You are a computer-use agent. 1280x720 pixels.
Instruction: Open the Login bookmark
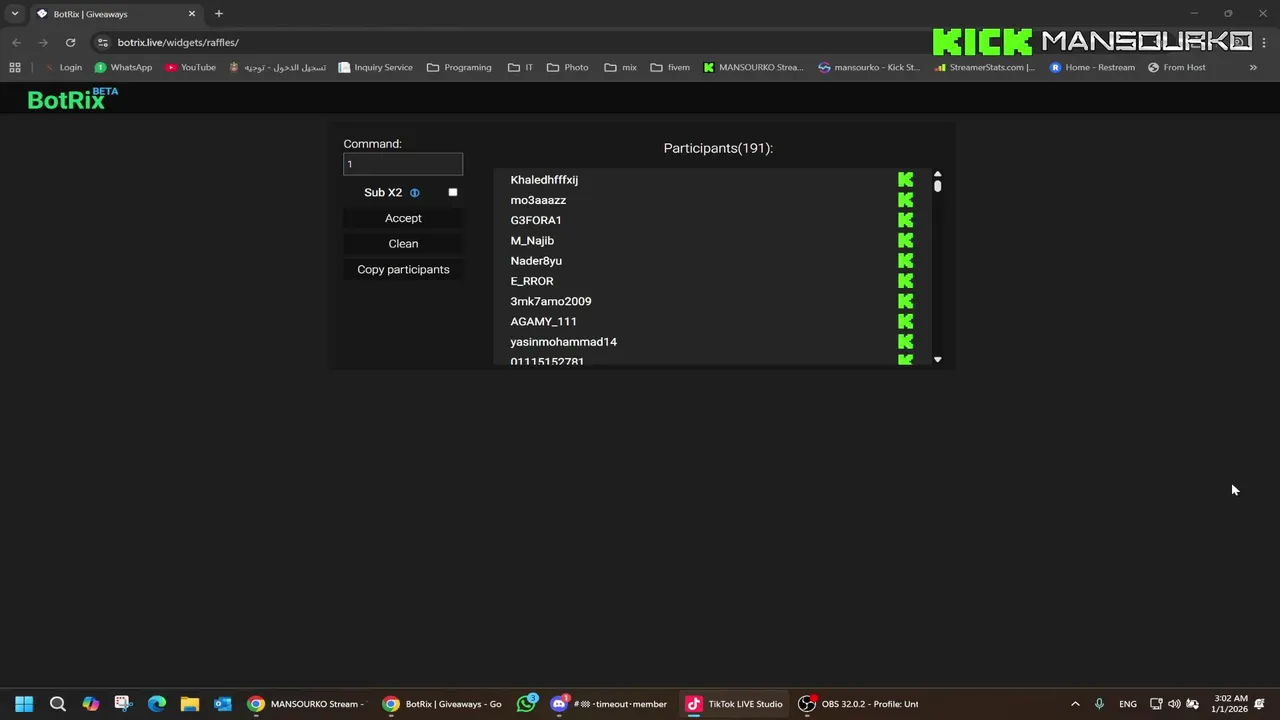tap(63, 67)
